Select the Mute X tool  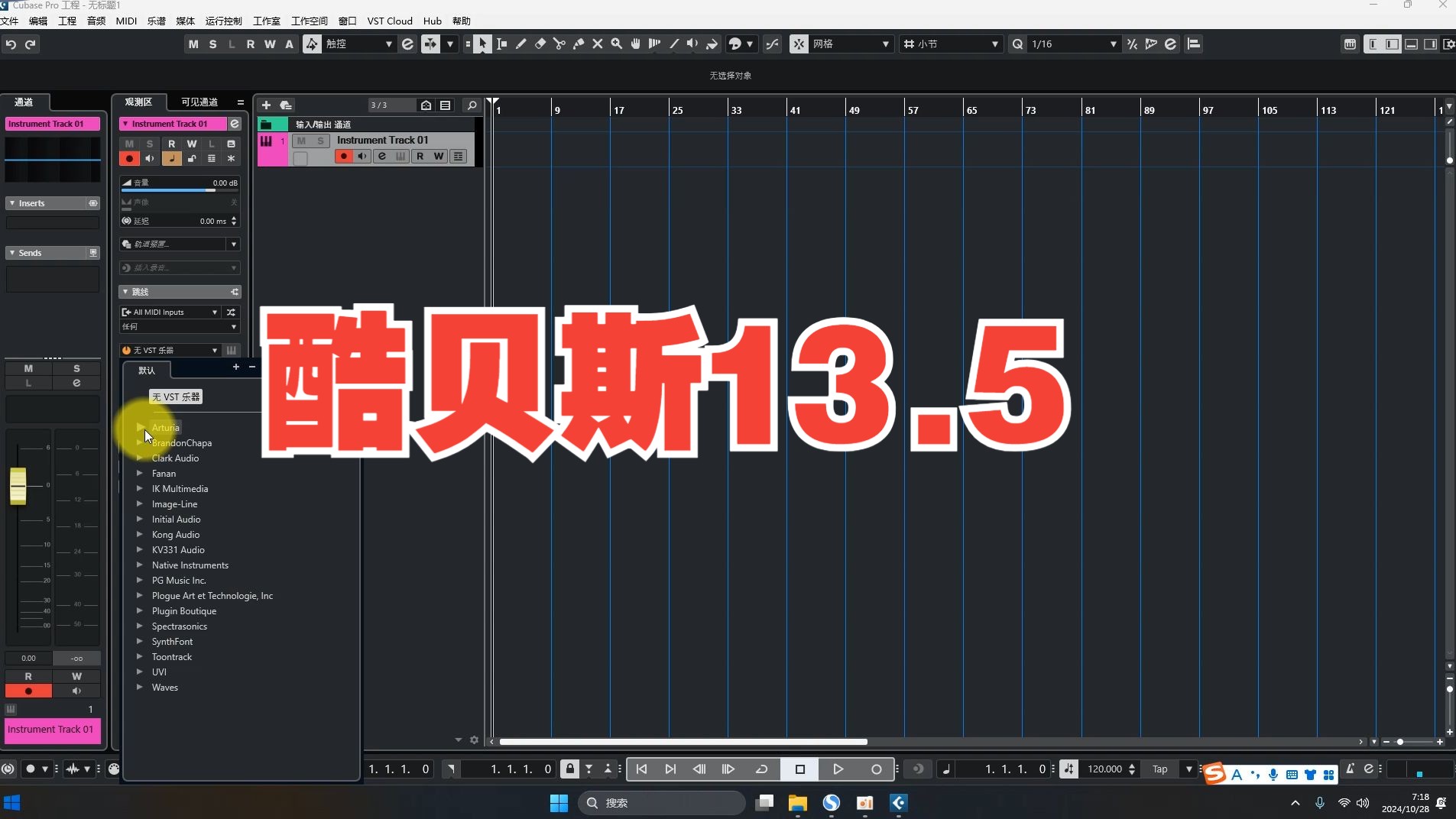pyautogui.click(x=597, y=44)
